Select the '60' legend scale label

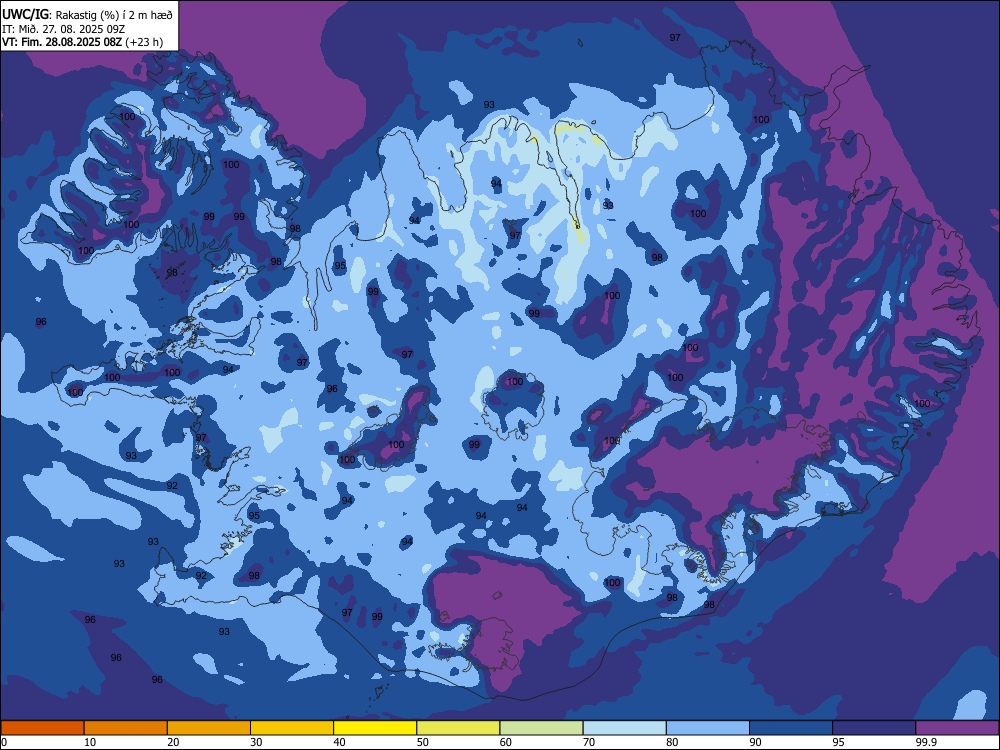tap(506, 742)
